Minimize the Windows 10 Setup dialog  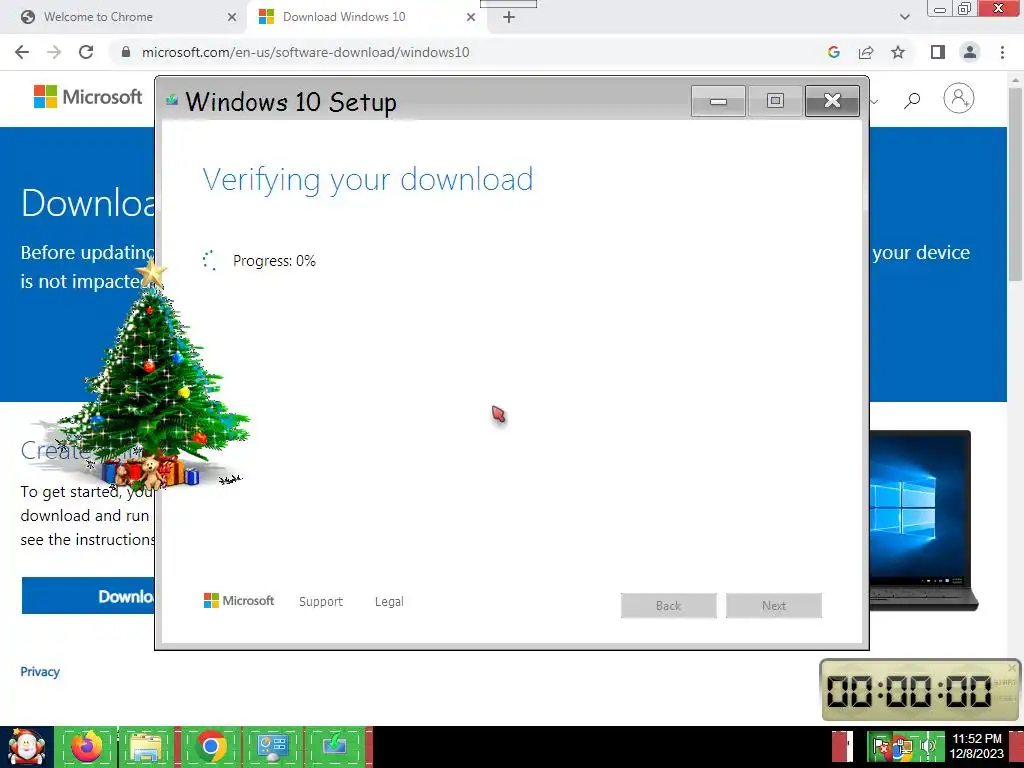pyautogui.click(x=718, y=101)
